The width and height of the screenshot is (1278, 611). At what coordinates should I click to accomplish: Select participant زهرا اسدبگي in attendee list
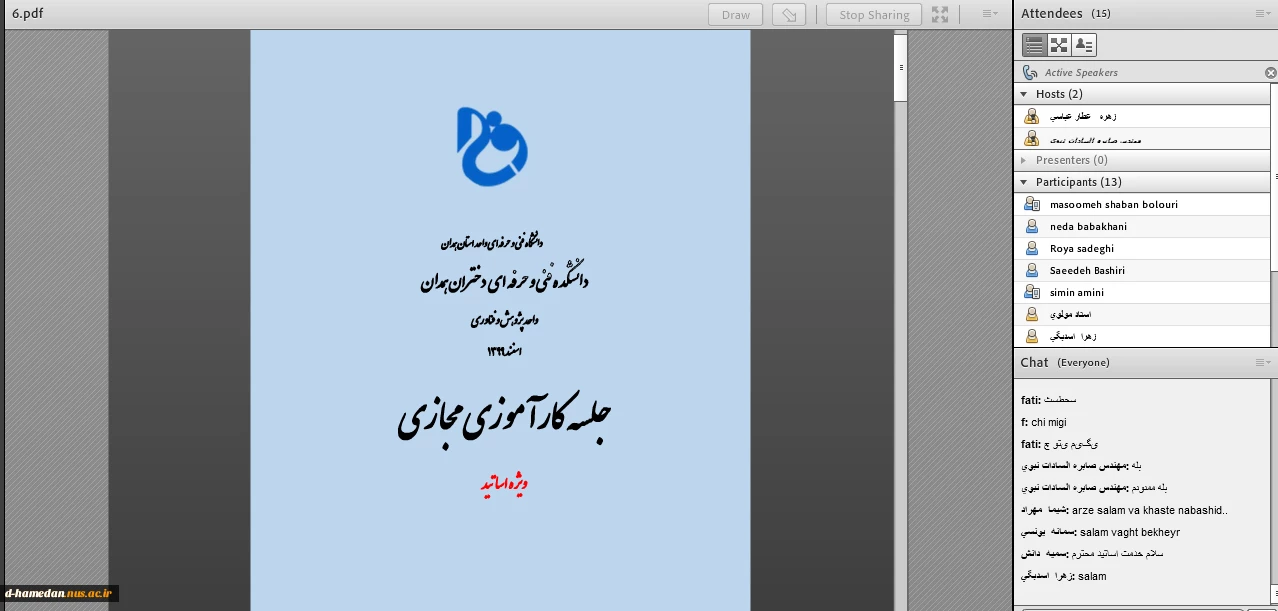click(x=1141, y=336)
